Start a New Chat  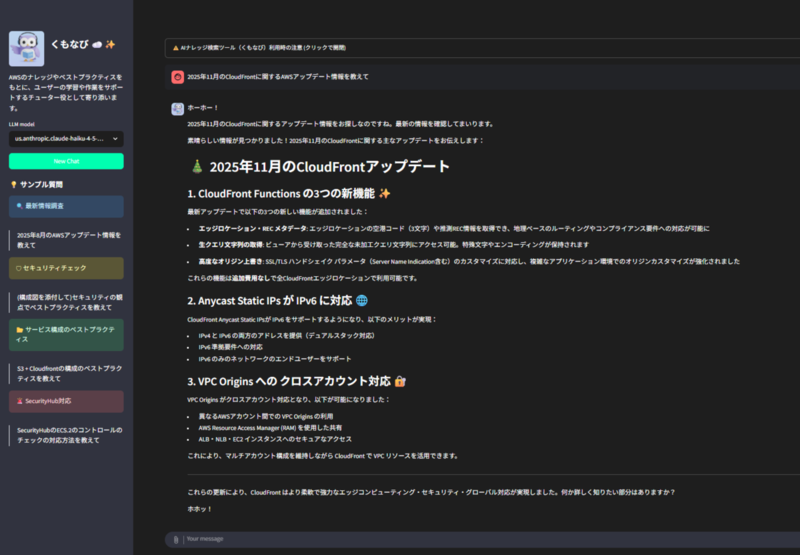(x=66, y=161)
